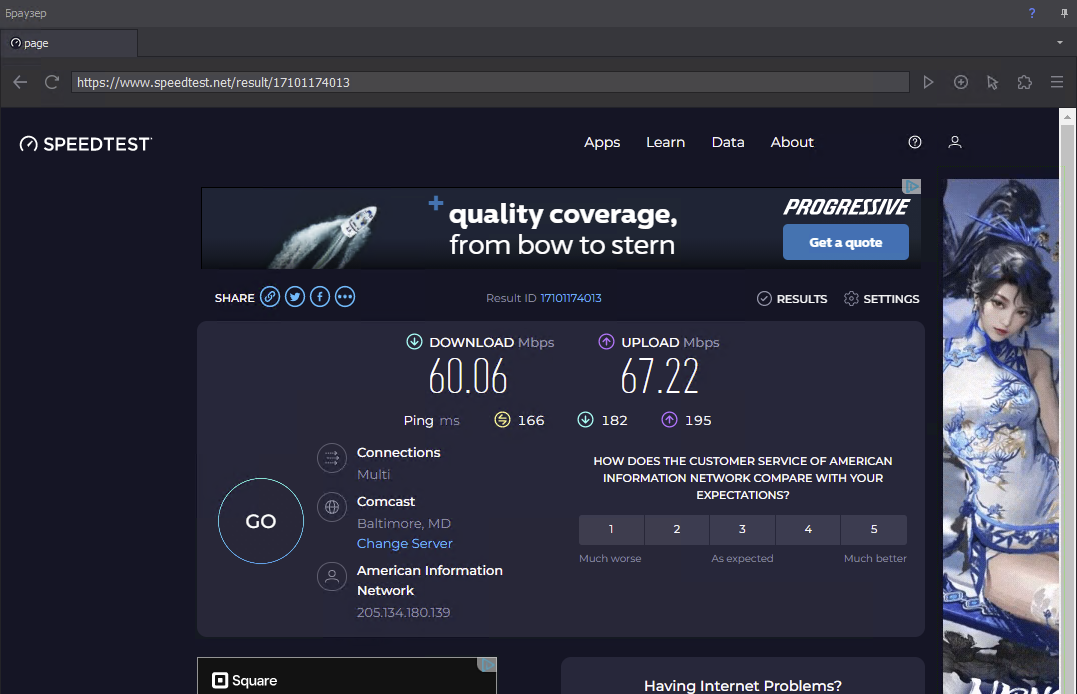Click the URL address bar field
This screenshot has height=694, width=1077.
coord(490,82)
